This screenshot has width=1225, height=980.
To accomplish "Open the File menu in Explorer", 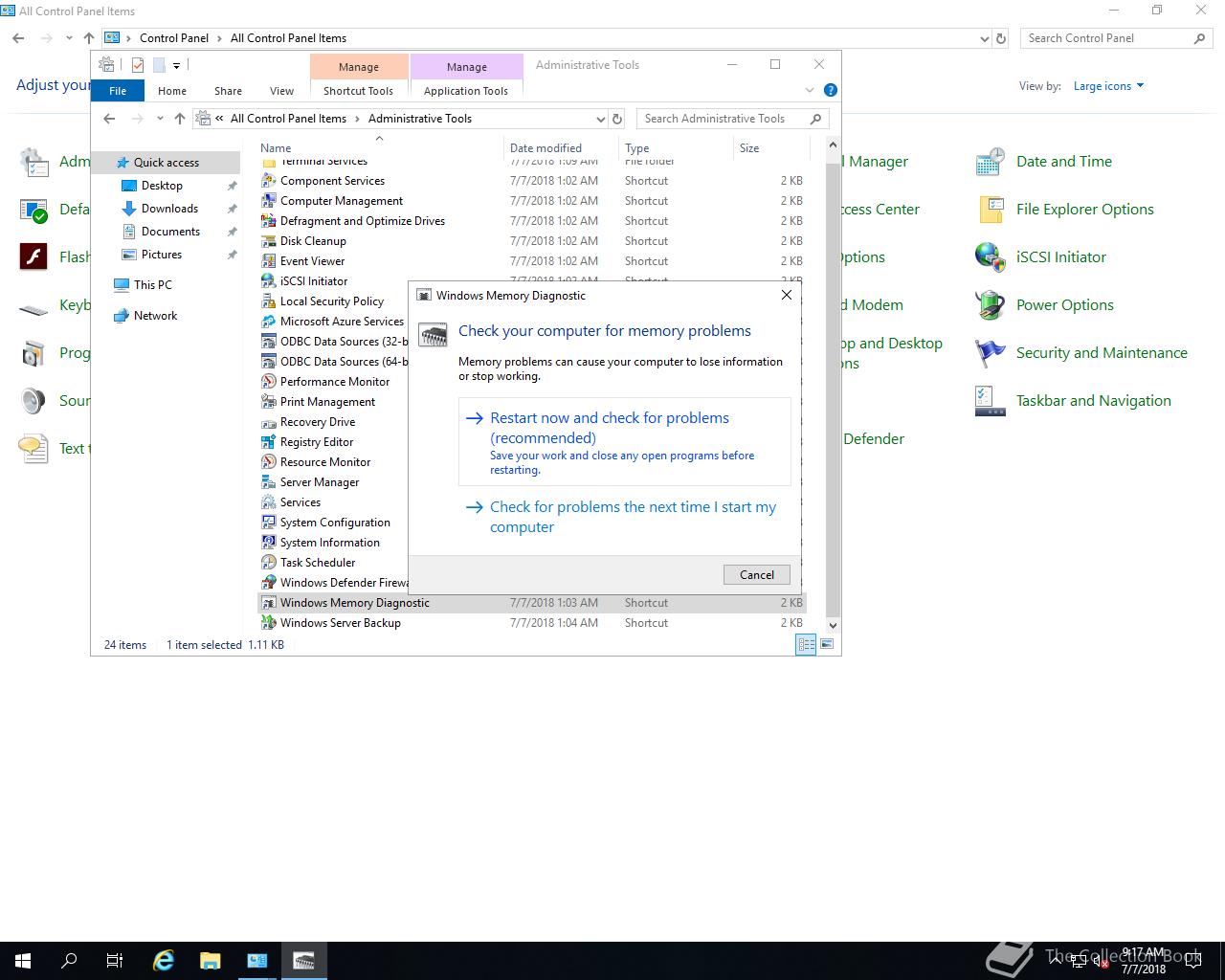I will coord(118,91).
